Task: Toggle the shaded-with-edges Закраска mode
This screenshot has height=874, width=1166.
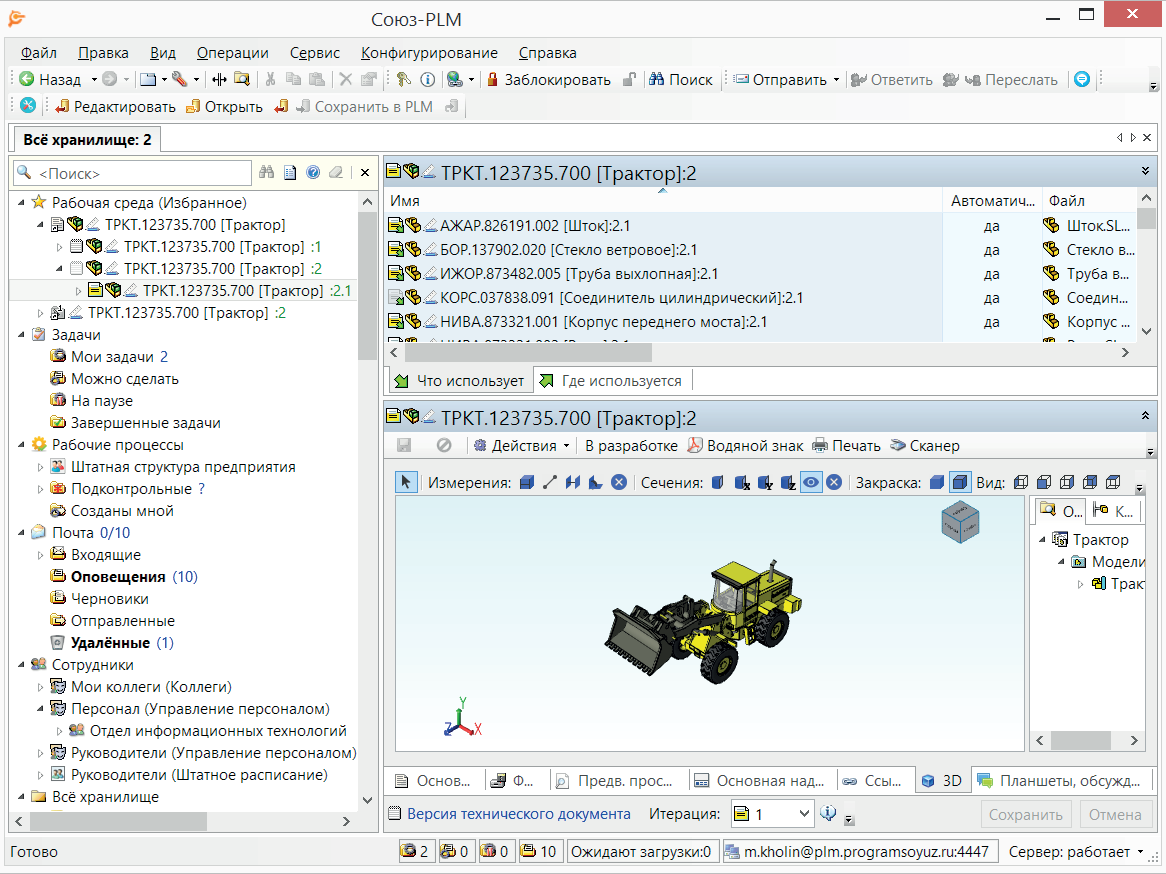Action: (959, 483)
